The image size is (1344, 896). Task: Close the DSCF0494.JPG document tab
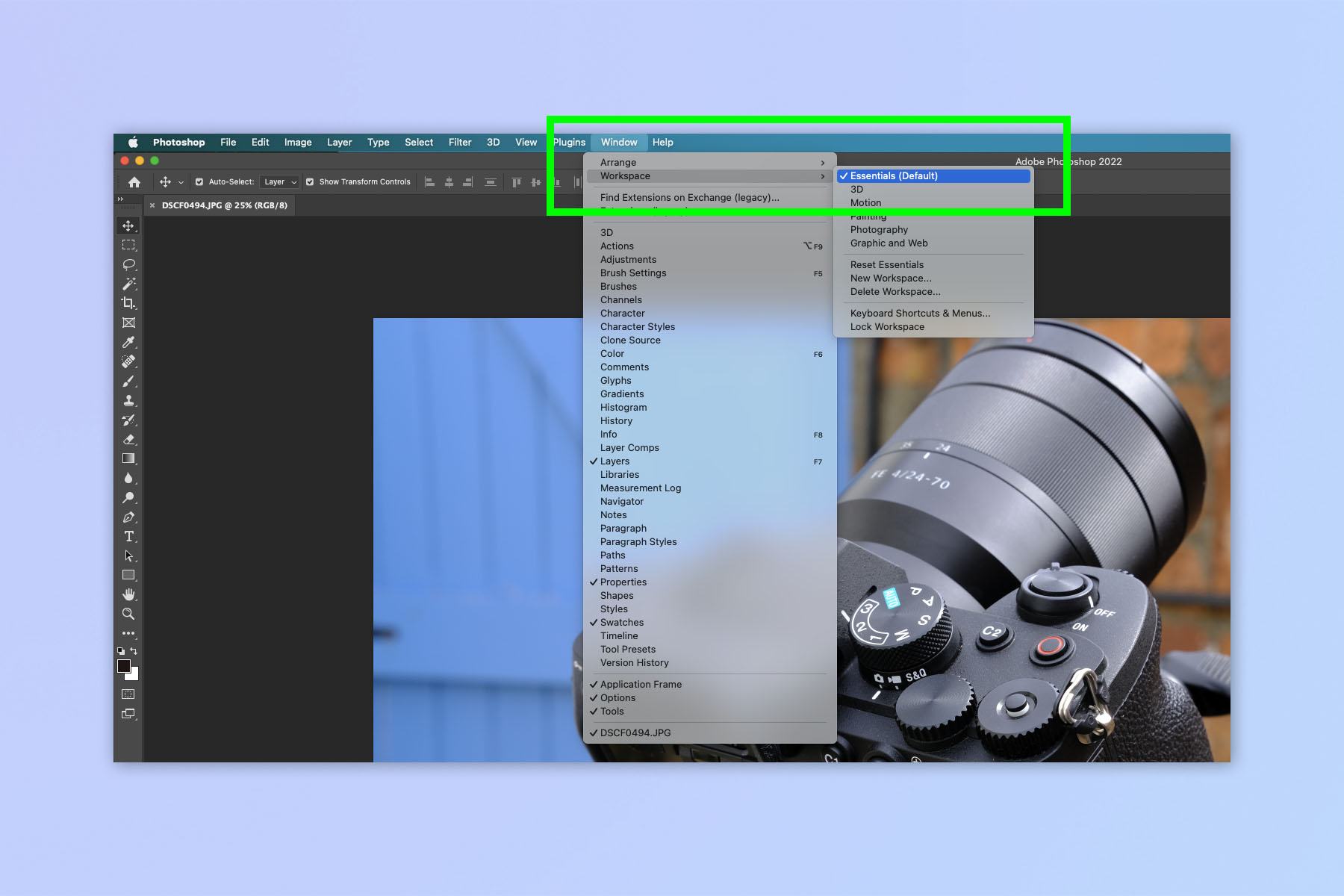tap(152, 205)
